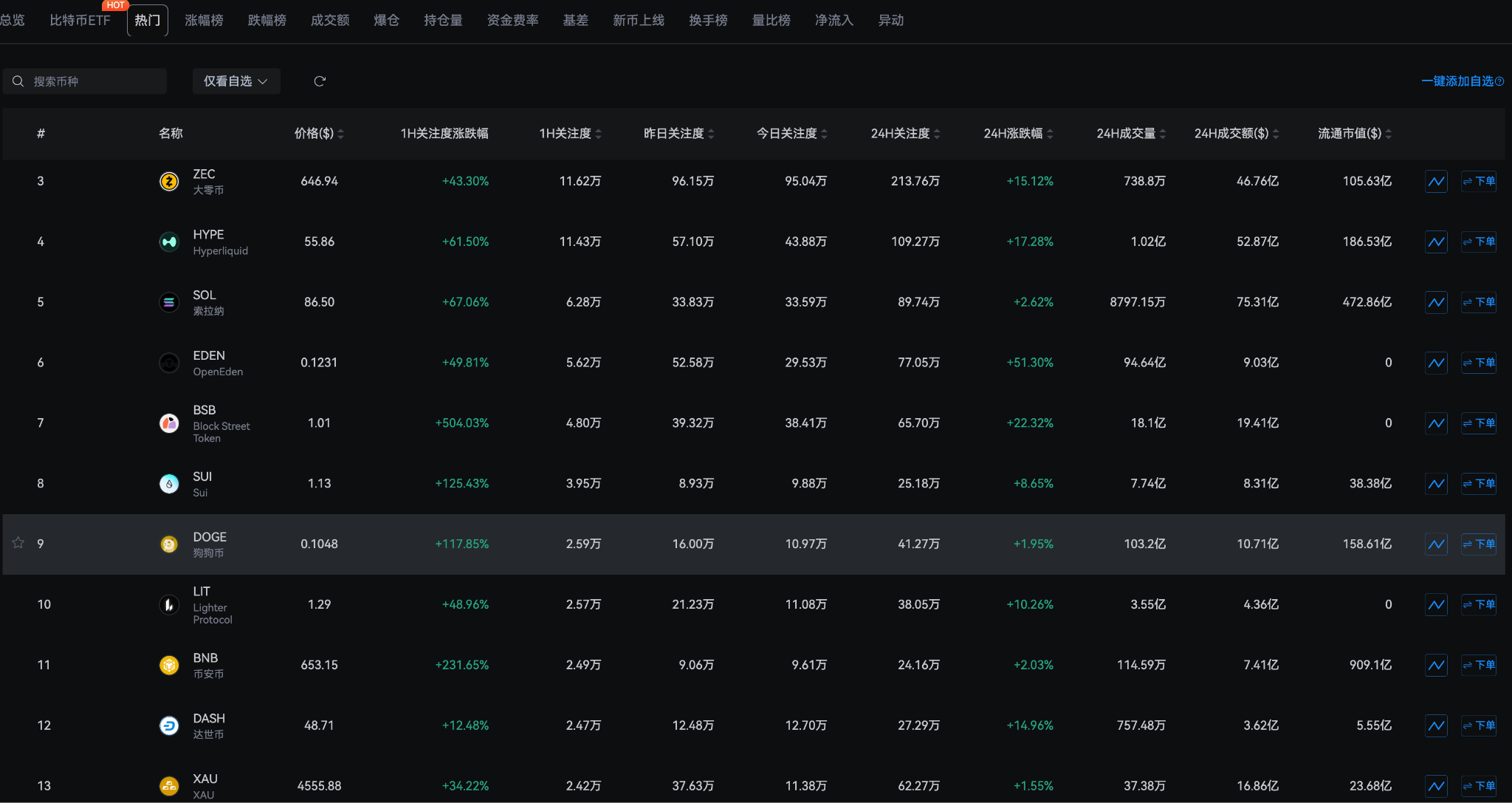Open the chart icon for XAU

point(1436,786)
